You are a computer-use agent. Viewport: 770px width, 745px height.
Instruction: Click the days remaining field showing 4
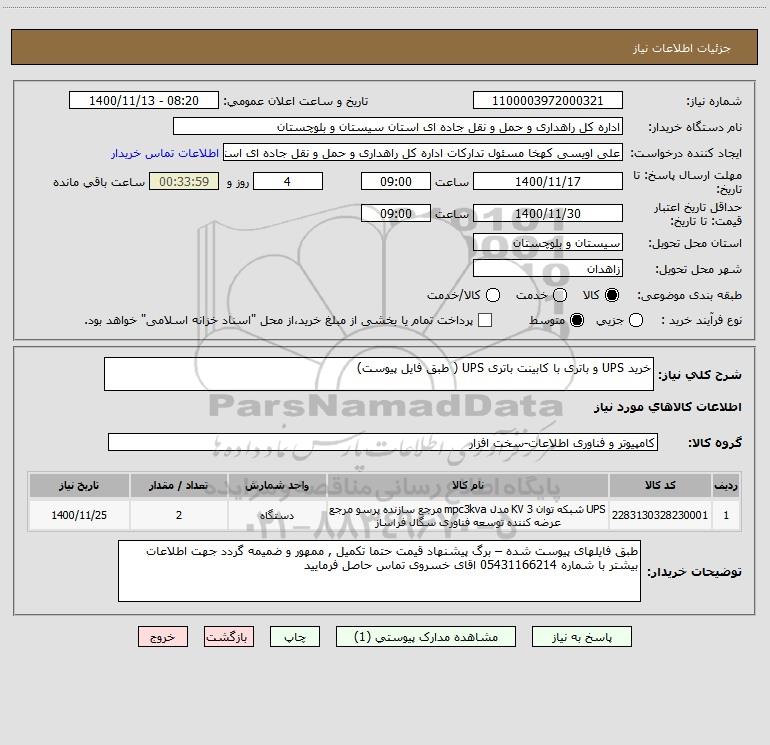click(288, 181)
